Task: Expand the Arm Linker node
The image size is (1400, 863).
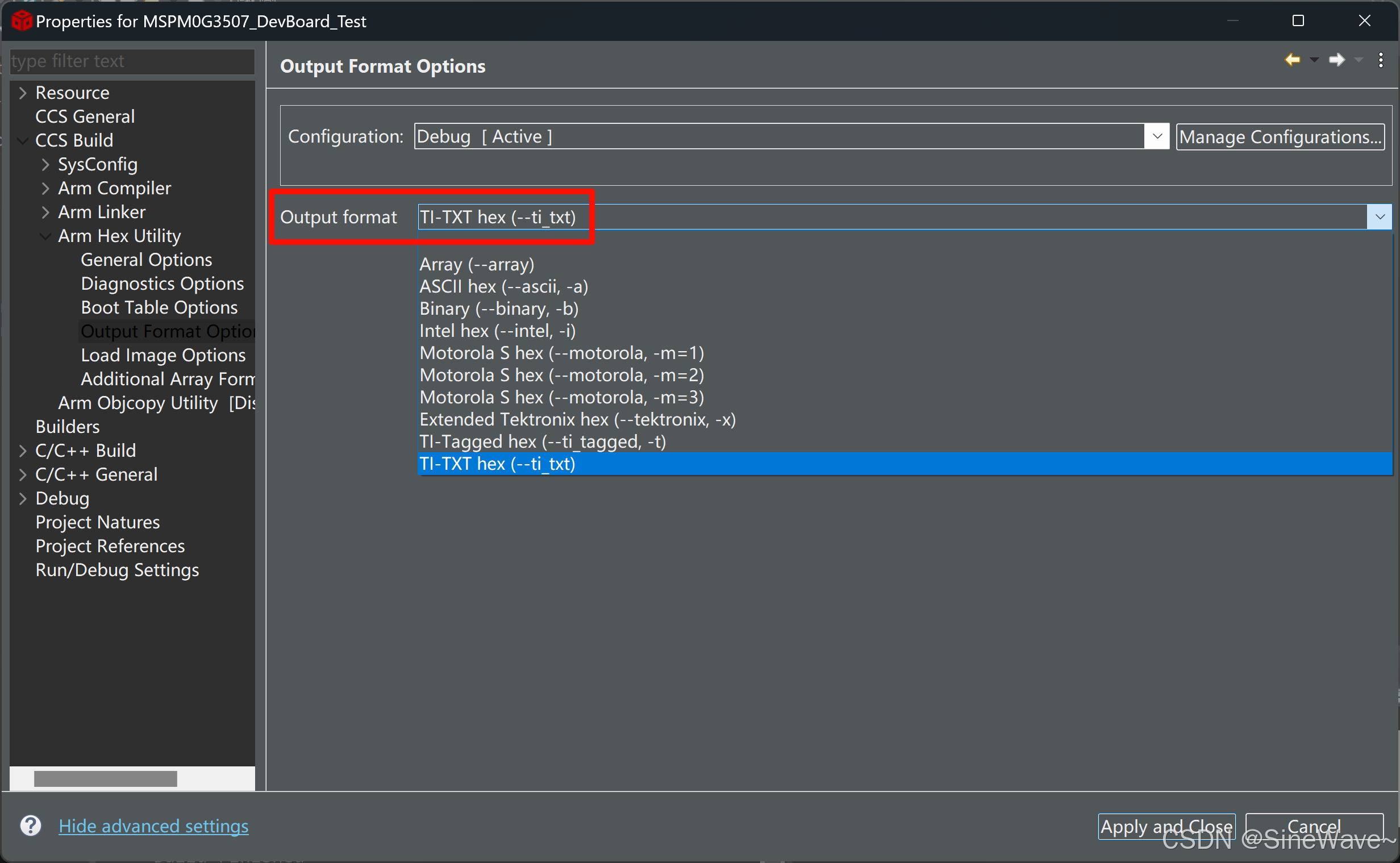Action: pyautogui.click(x=45, y=212)
